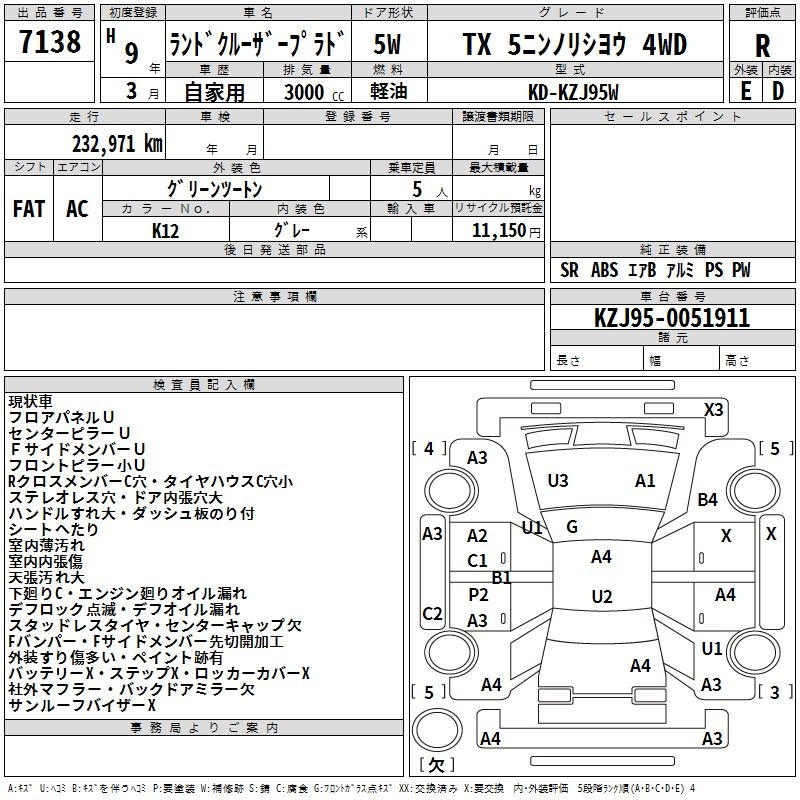Select the note センターピラーU
800x800 pixels.
(x=69, y=433)
